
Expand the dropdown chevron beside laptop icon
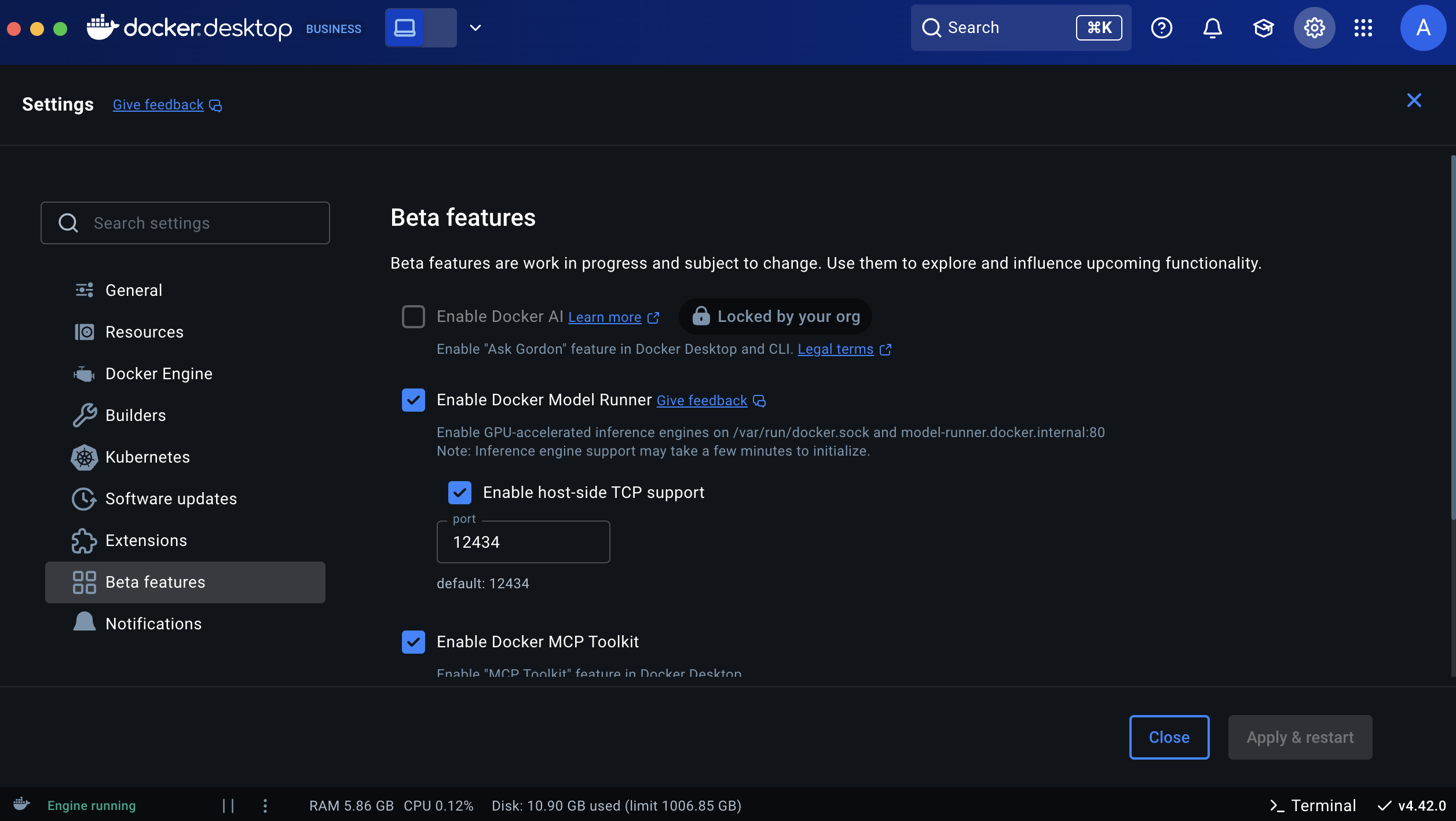pyautogui.click(x=475, y=28)
